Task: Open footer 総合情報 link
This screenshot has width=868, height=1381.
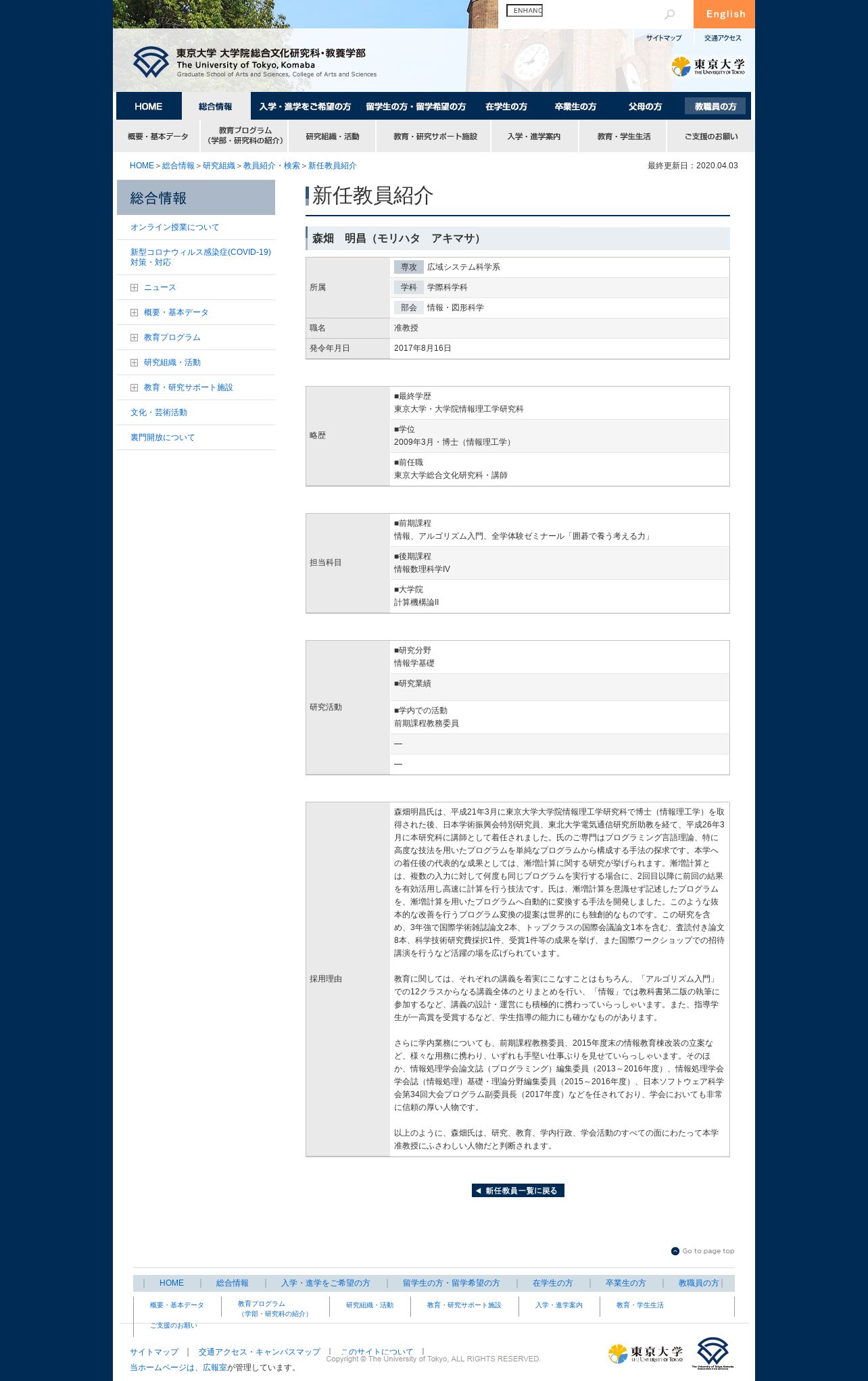Action: click(x=233, y=1283)
